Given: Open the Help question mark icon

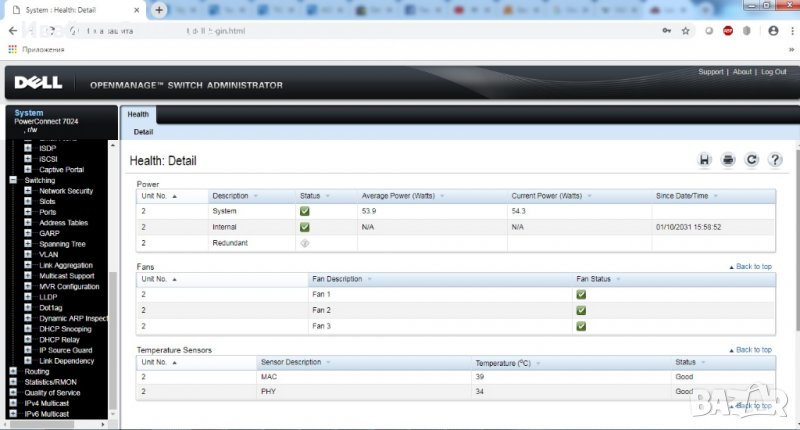Looking at the screenshot, I should click(x=774, y=160).
